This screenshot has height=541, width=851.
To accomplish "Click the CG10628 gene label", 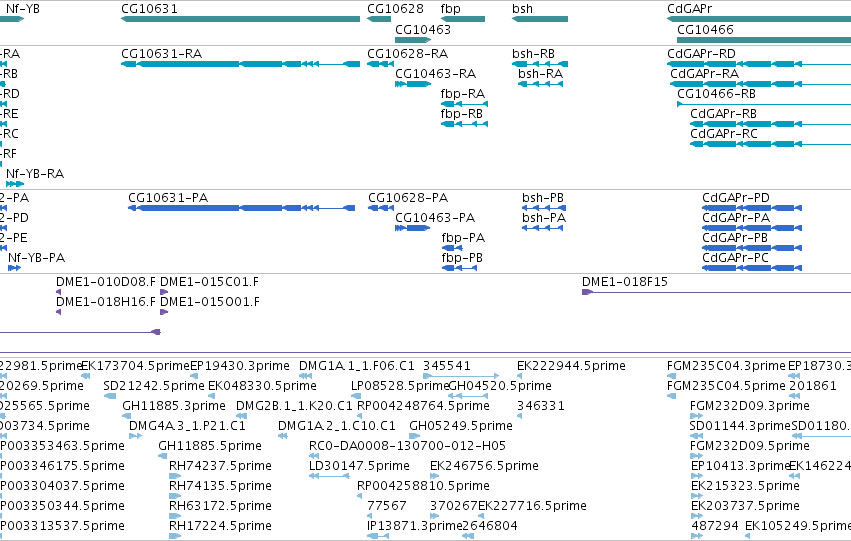I will pyautogui.click(x=395, y=9).
